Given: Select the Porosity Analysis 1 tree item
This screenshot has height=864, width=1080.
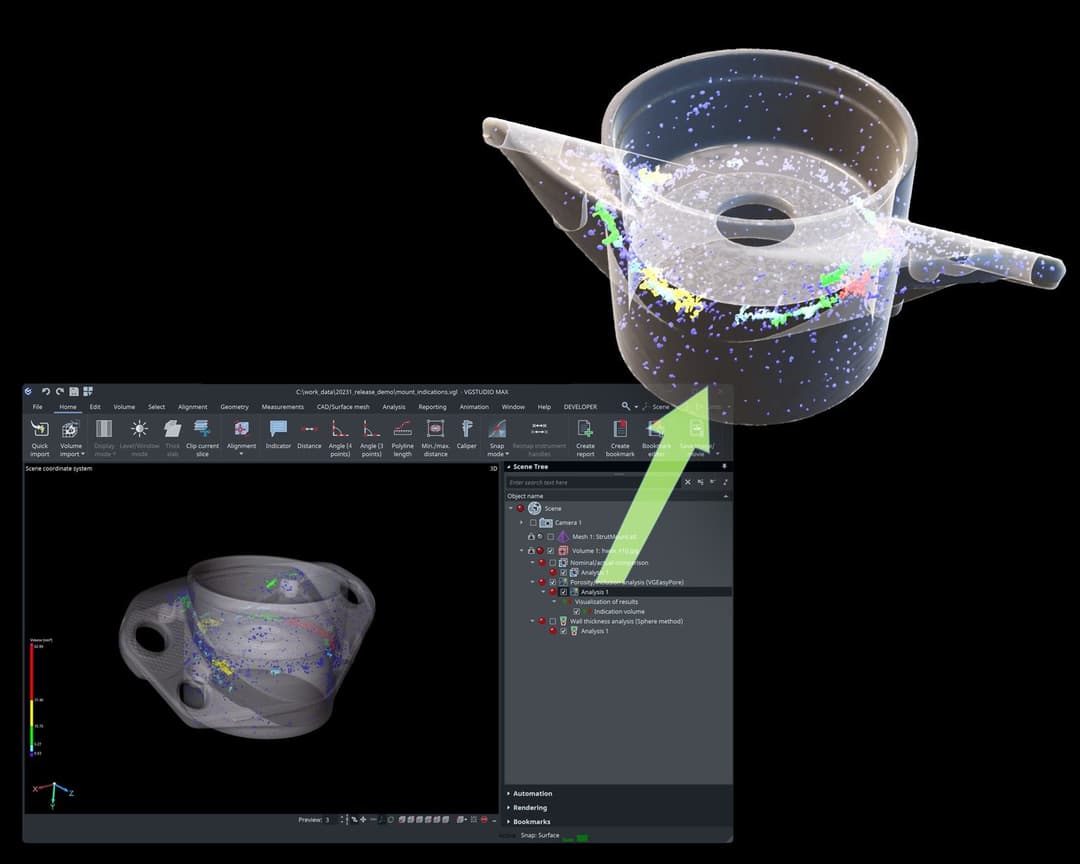Looking at the screenshot, I should 594,592.
